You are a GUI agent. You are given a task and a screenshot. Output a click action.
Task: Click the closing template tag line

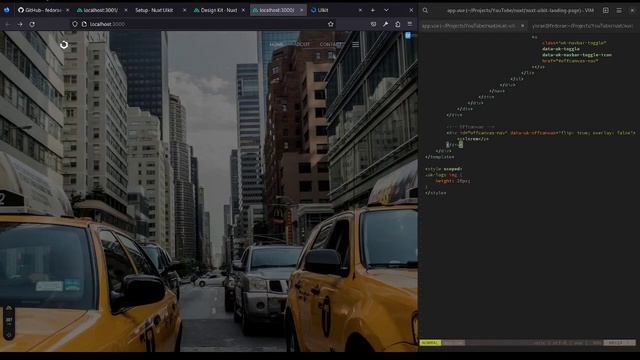click(440, 157)
